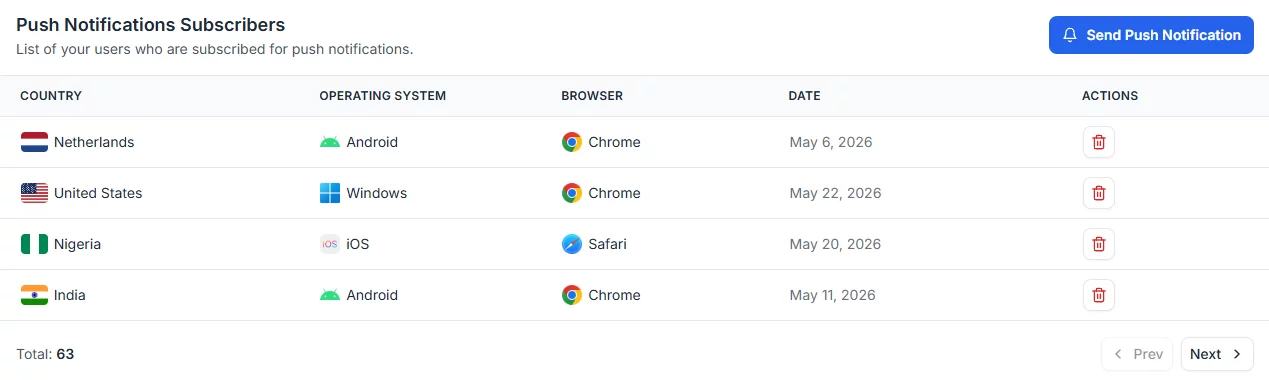Click the iOS icon in Nigeria row
Image resolution: width=1269 pixels, height=380 pixels.
(x=330, y=244)
